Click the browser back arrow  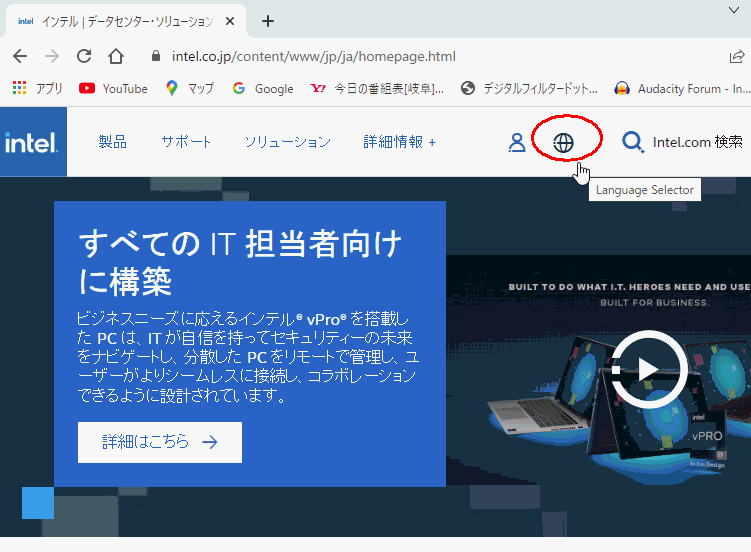coord(20,56)
